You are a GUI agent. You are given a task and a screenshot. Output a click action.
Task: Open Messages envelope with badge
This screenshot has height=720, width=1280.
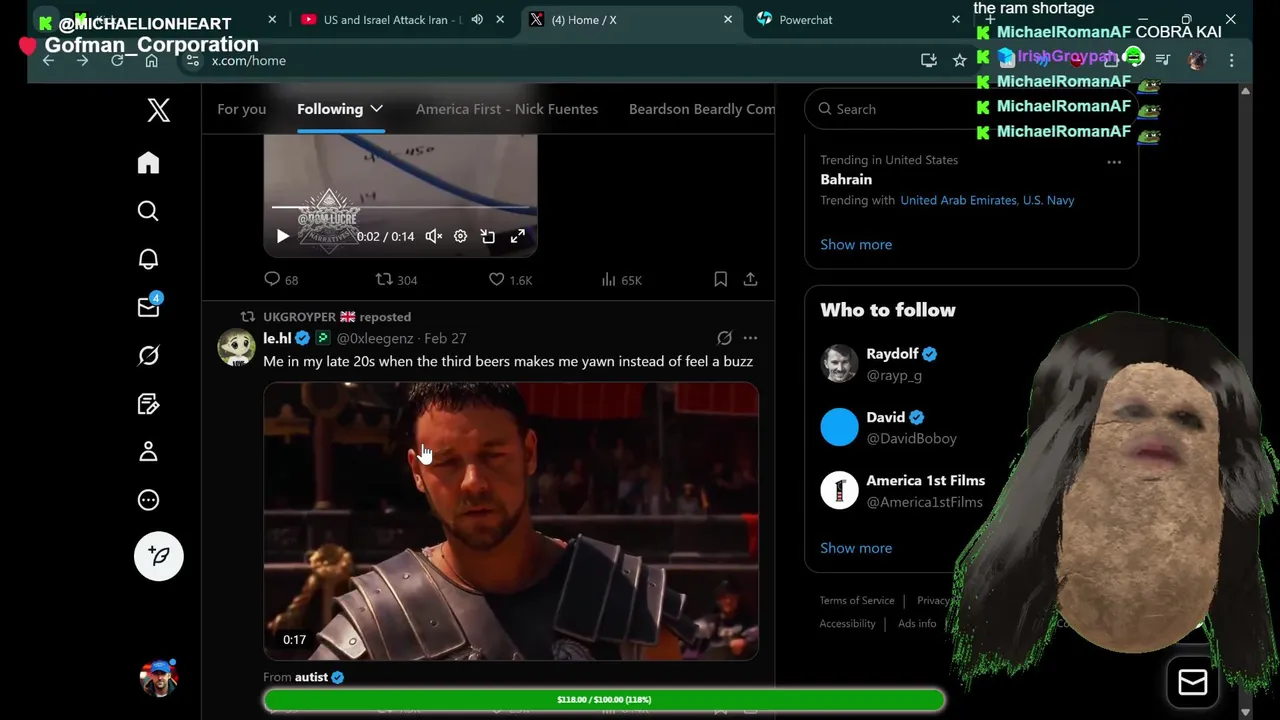coord(148,307)
